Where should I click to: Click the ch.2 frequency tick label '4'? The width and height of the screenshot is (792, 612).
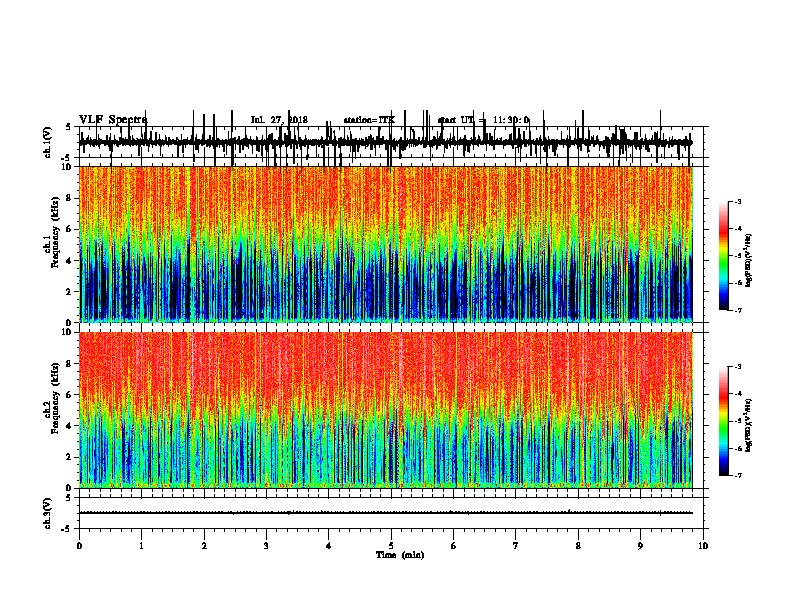click(70, 426)
